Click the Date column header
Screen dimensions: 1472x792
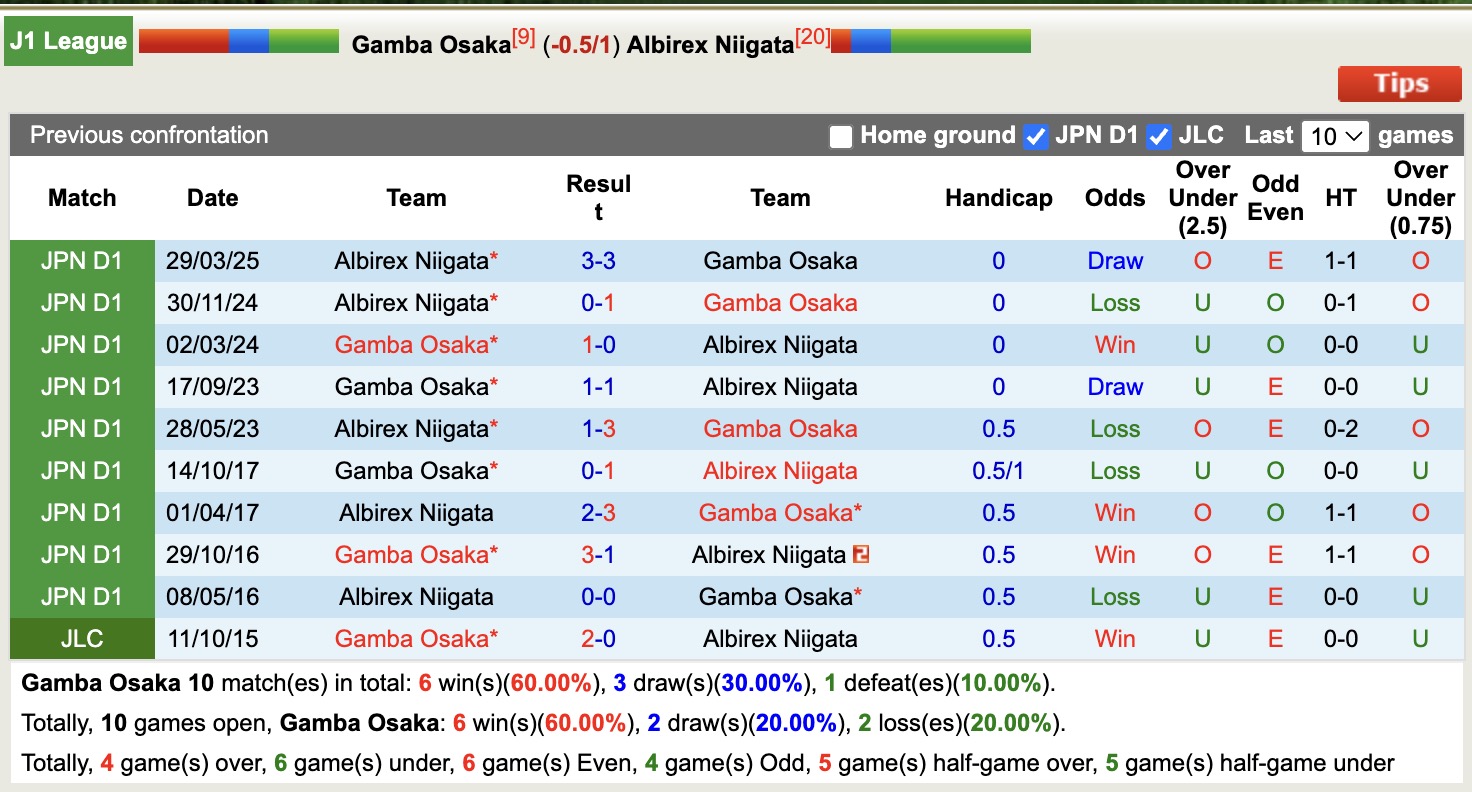click(212, 197)
